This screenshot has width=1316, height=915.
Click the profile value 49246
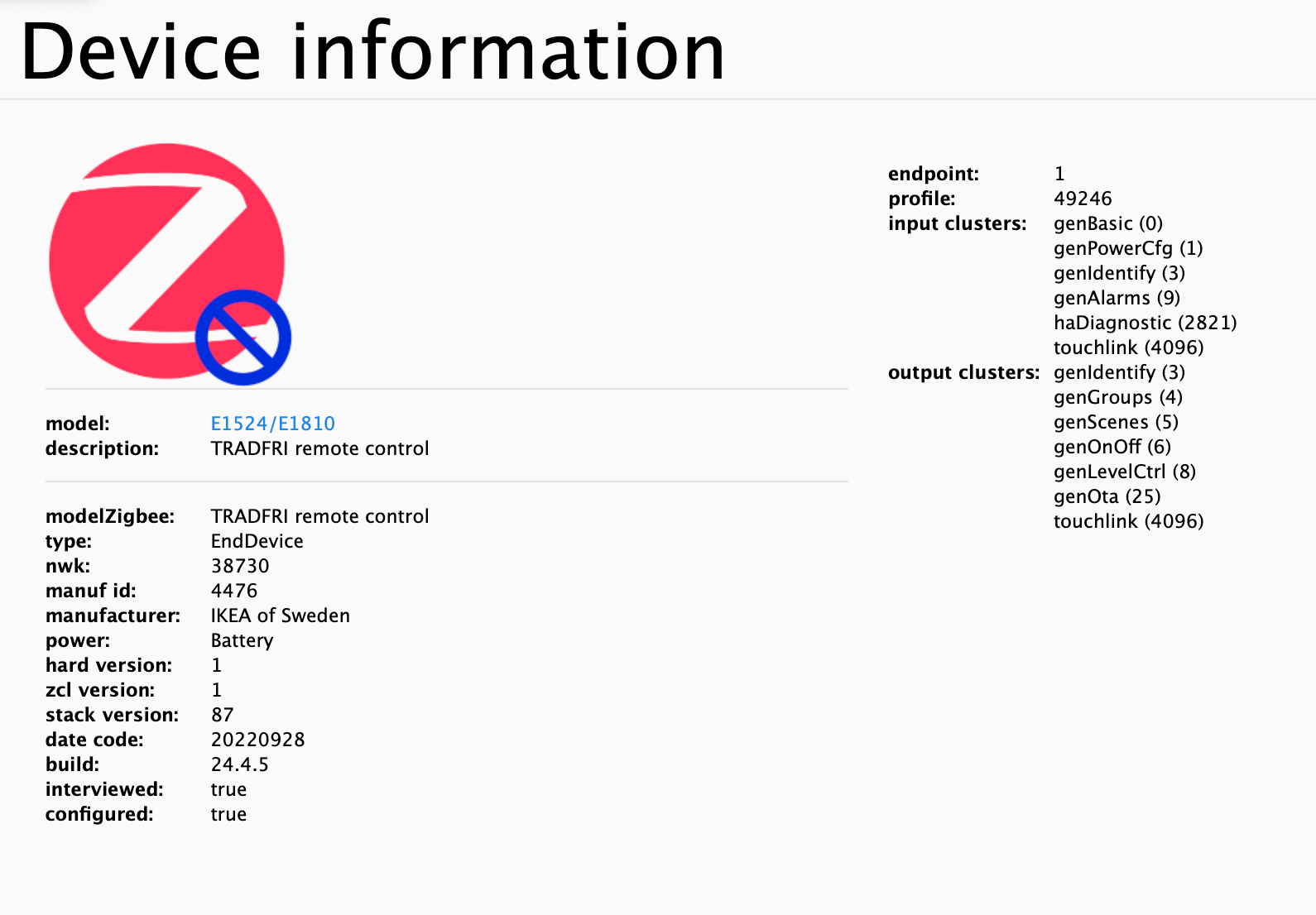[1083, 199]
